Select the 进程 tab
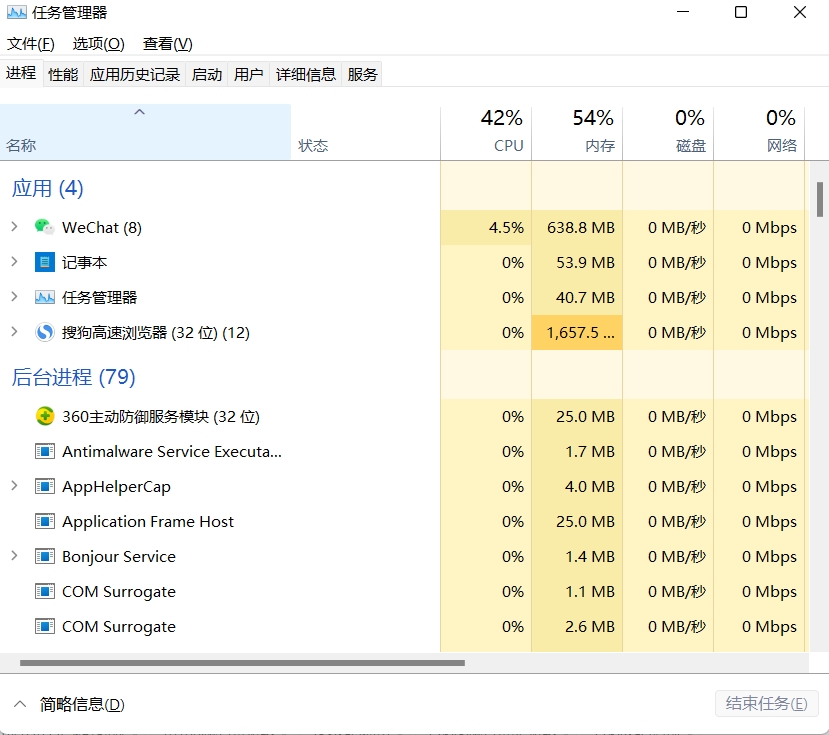The width and height of the screenshot is (829, 735). [x=21, y=73]
